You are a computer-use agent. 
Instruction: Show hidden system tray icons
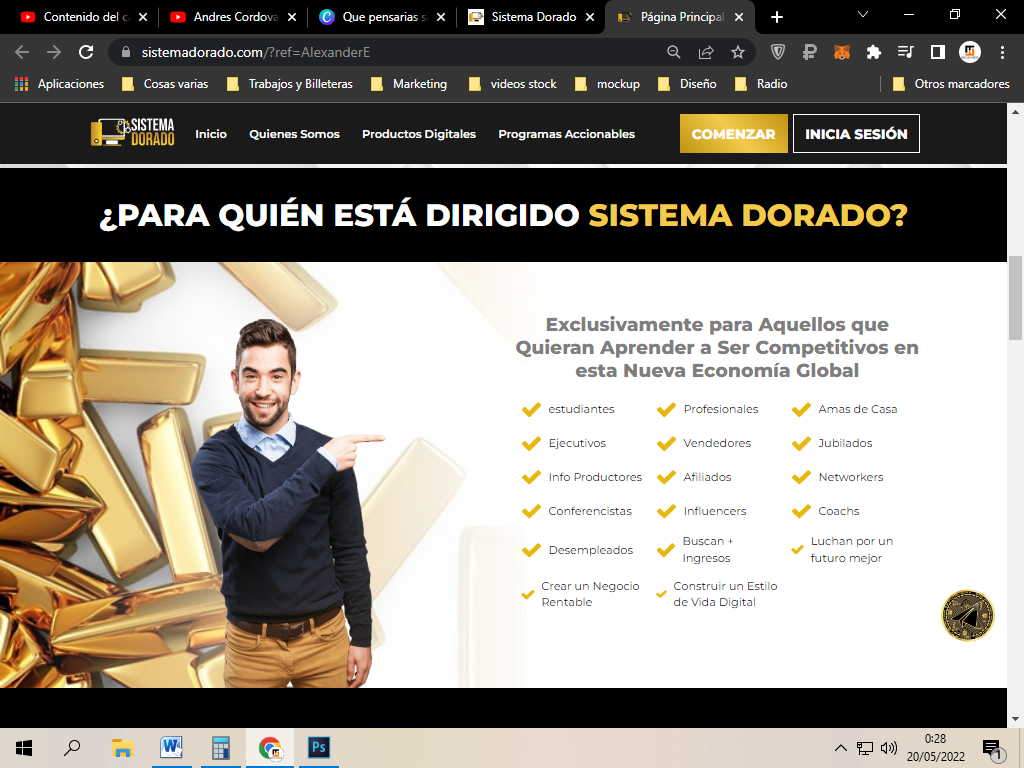pyautogui.click(x=841, y=747)
